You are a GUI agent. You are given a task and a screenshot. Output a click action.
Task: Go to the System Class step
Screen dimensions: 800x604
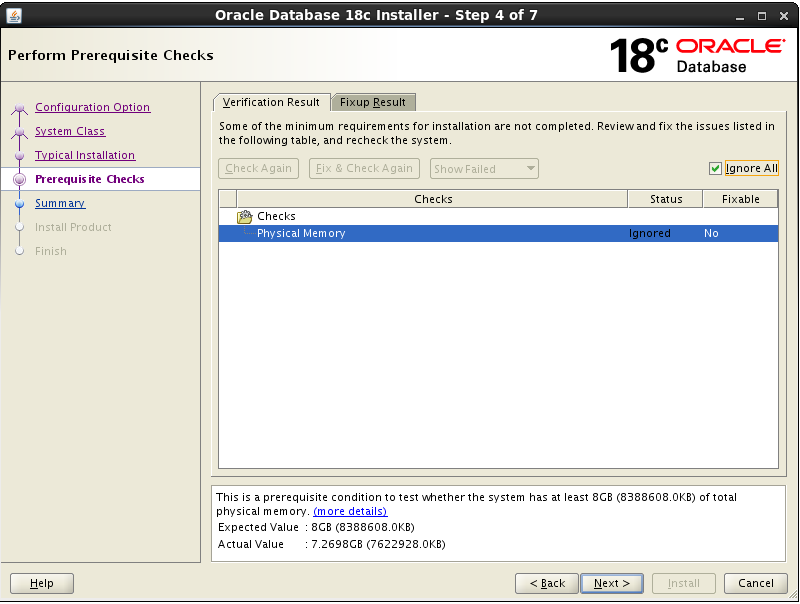[x=70, y=131]
